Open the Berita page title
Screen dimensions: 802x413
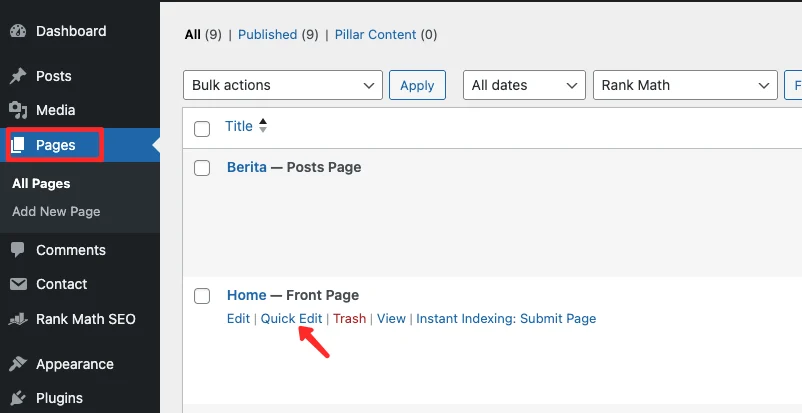pos(247,167)
